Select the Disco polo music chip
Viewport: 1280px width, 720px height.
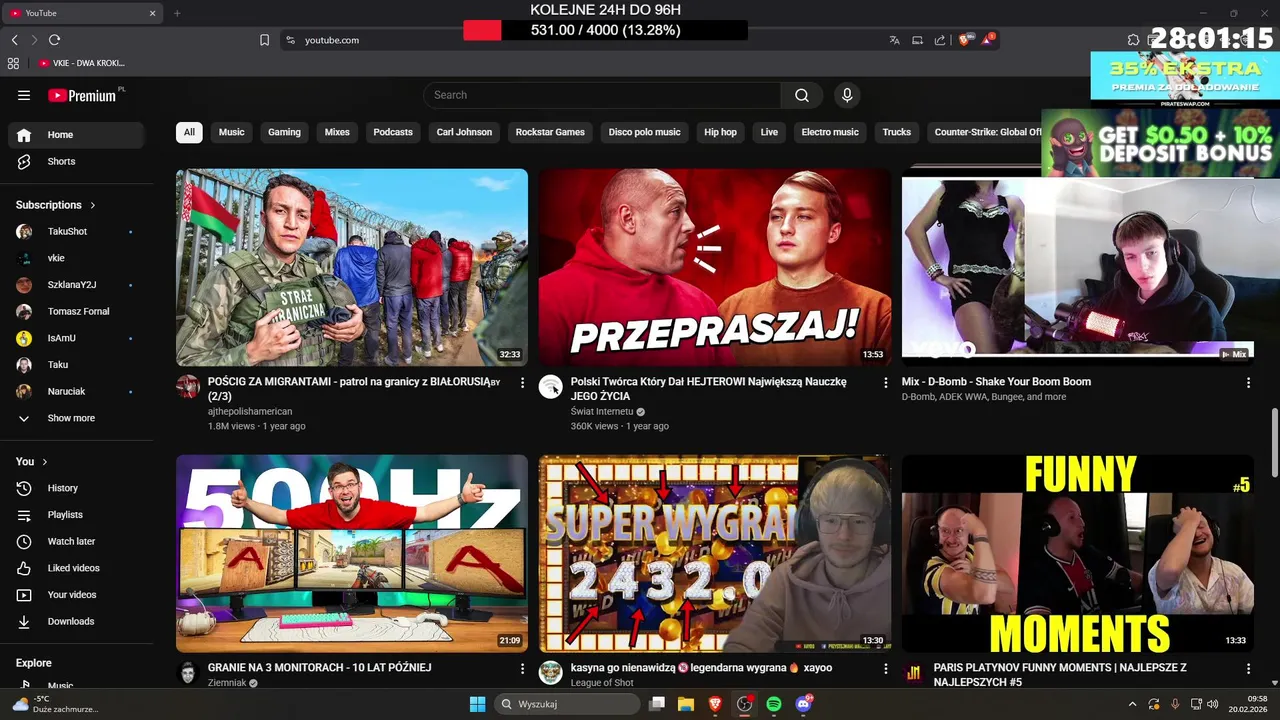(645, 132)
